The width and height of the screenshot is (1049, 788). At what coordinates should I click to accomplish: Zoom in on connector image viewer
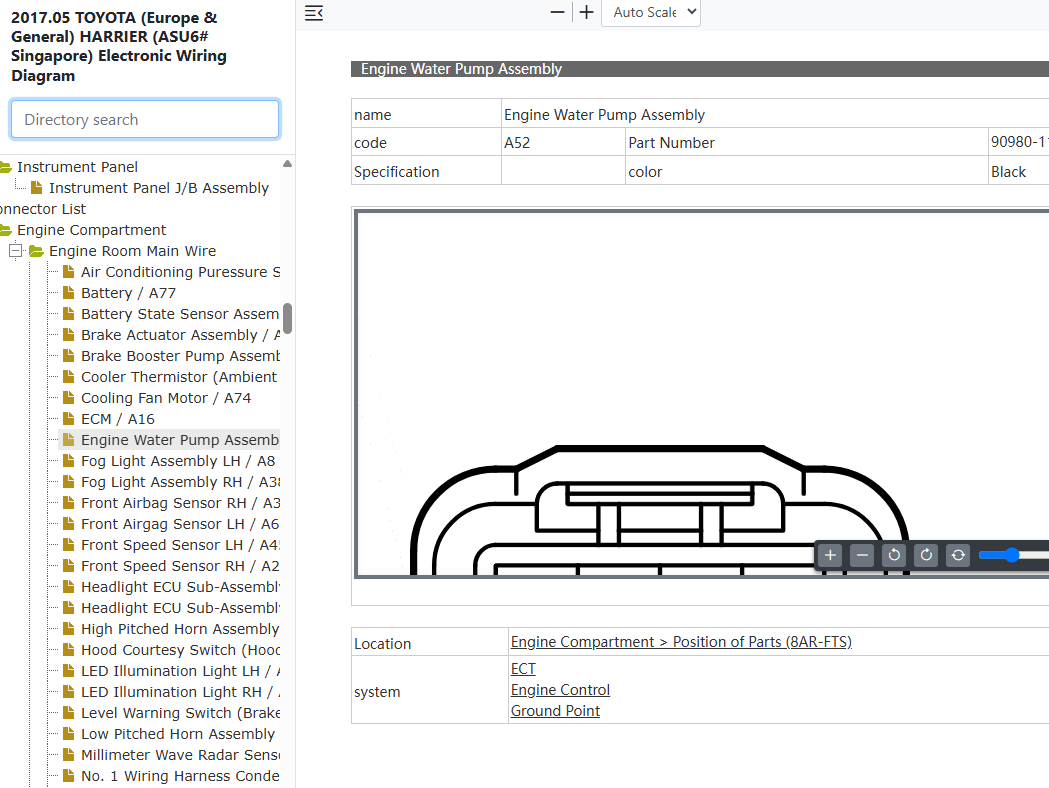830,555
